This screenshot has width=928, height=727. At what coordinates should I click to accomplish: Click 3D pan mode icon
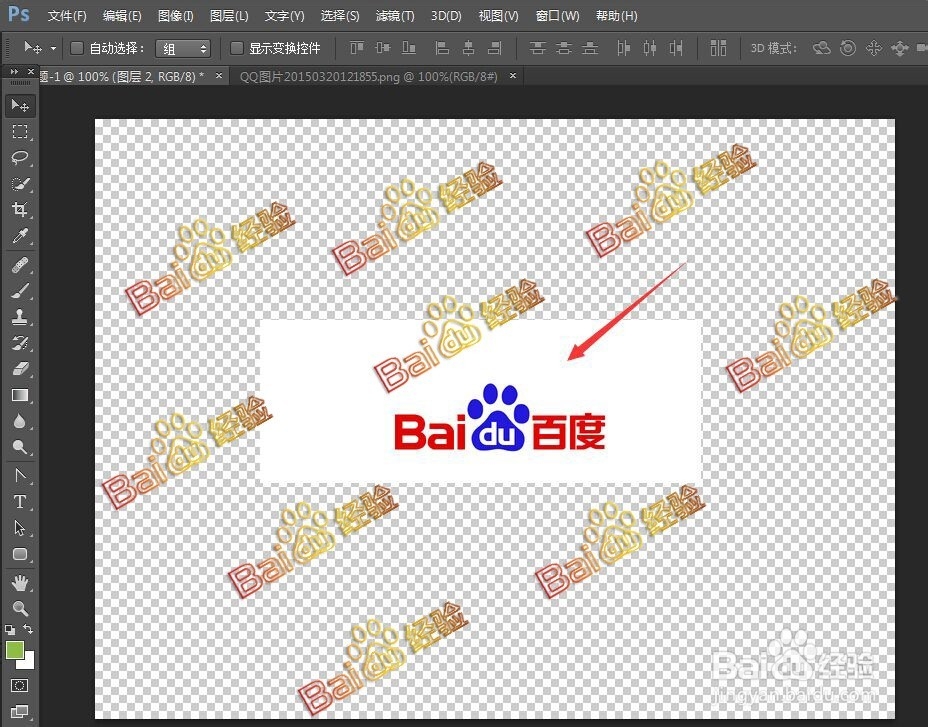874,48
